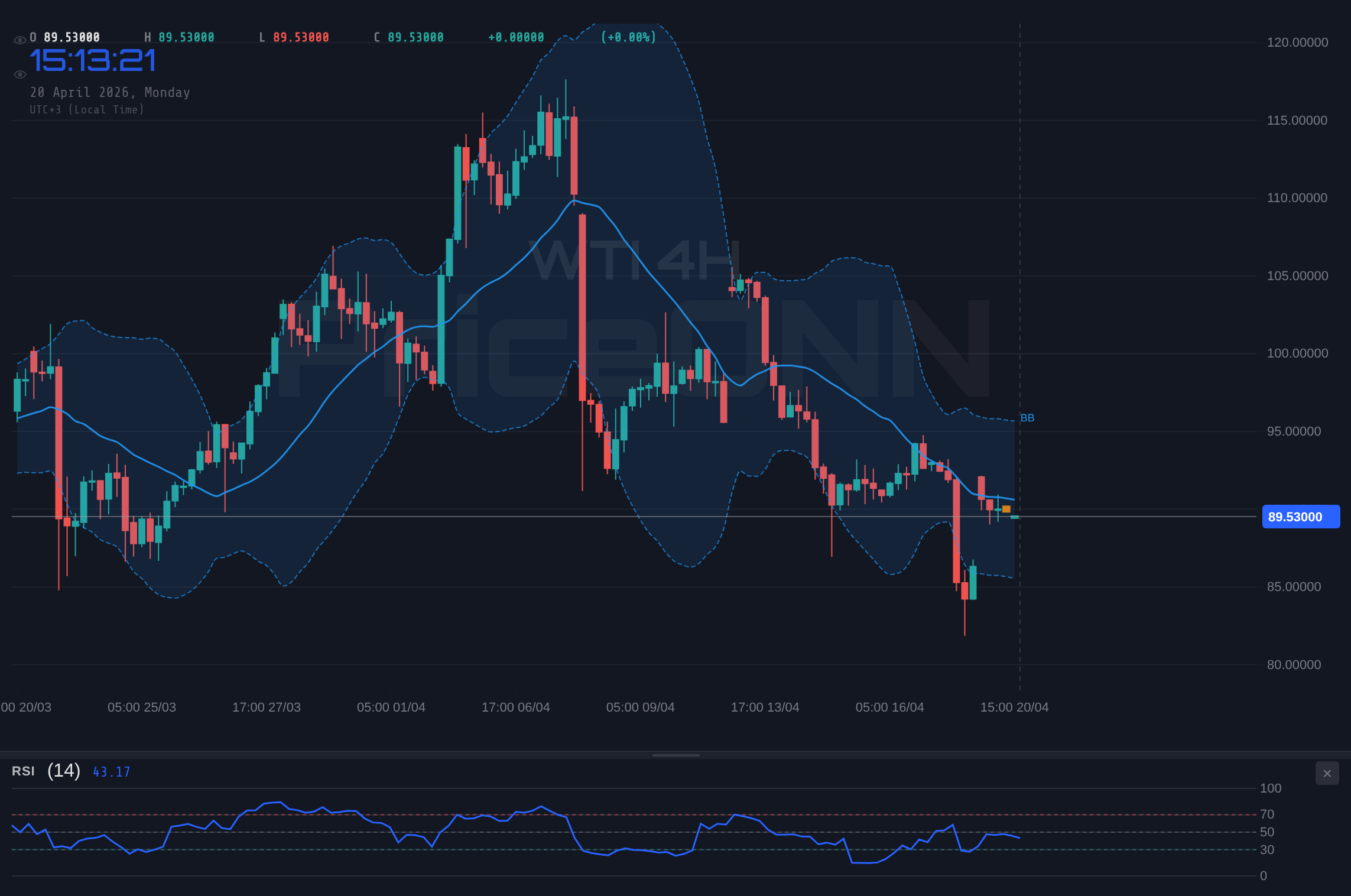The image size is (1351, 896).
Task: Click the RSI indicator title label
Action: pyautogui.click(x=23, y=771)
